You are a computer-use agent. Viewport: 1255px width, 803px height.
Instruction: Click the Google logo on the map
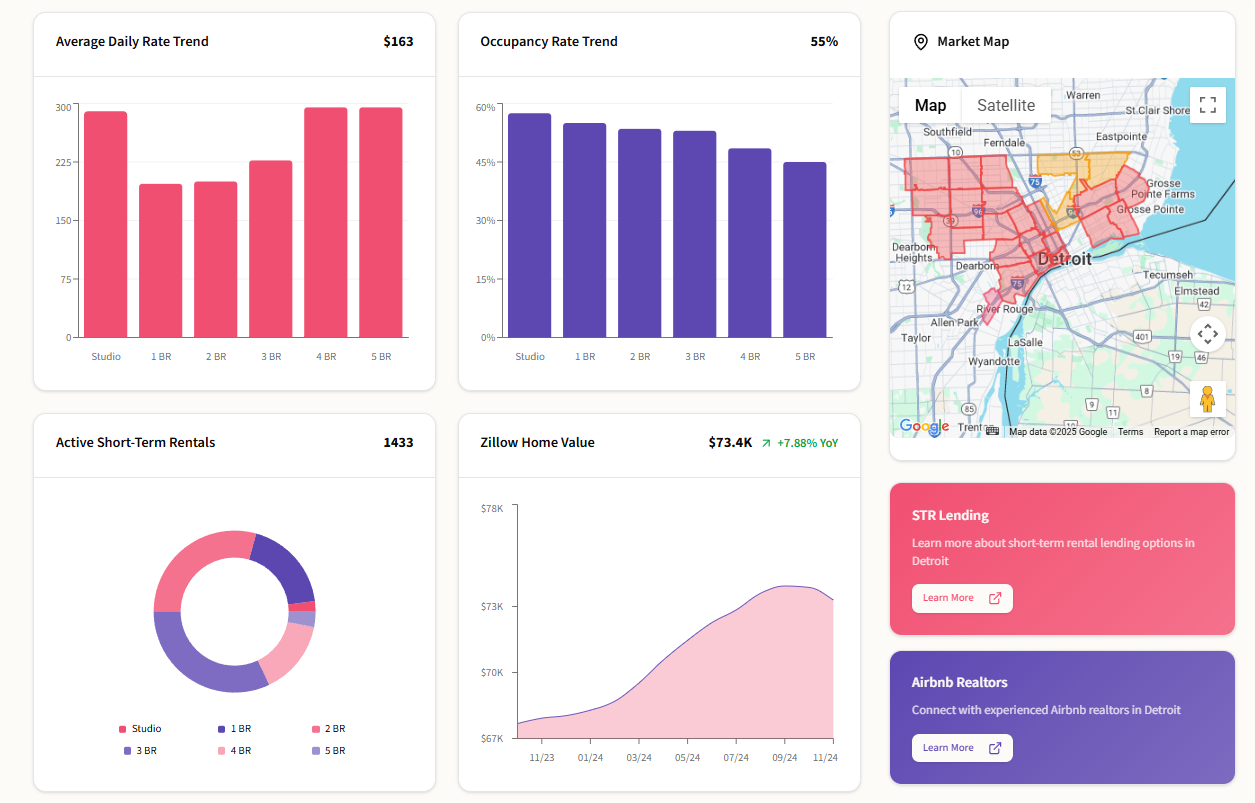(x=923, y=426)
